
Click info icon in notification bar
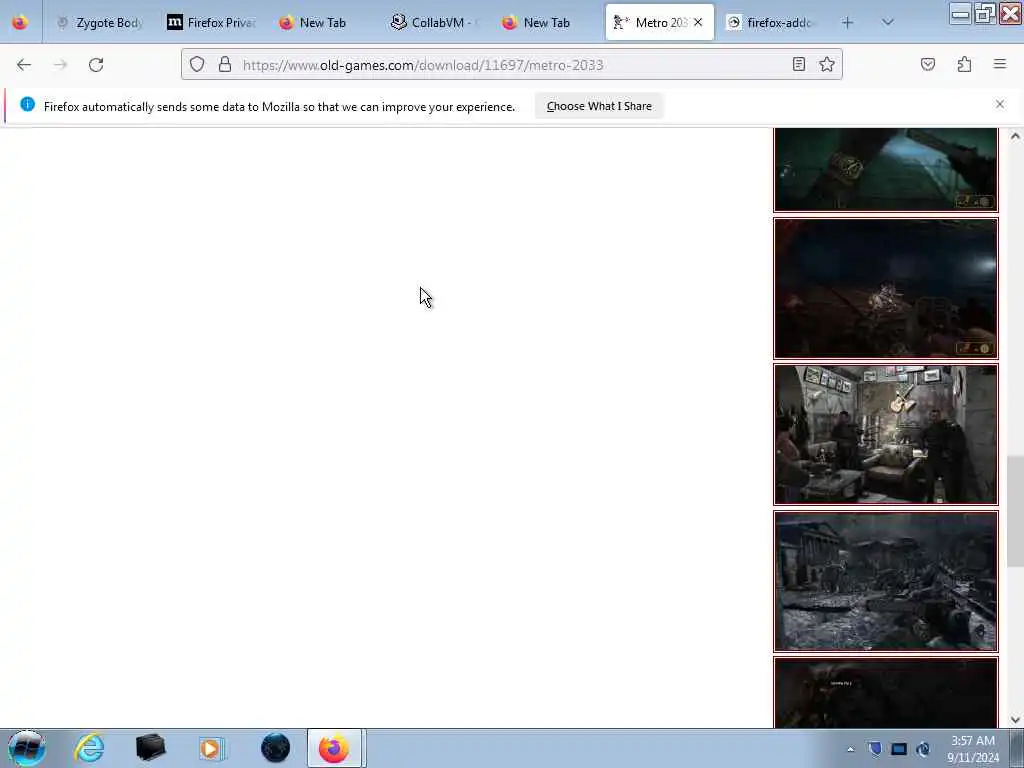click(27, 104)
